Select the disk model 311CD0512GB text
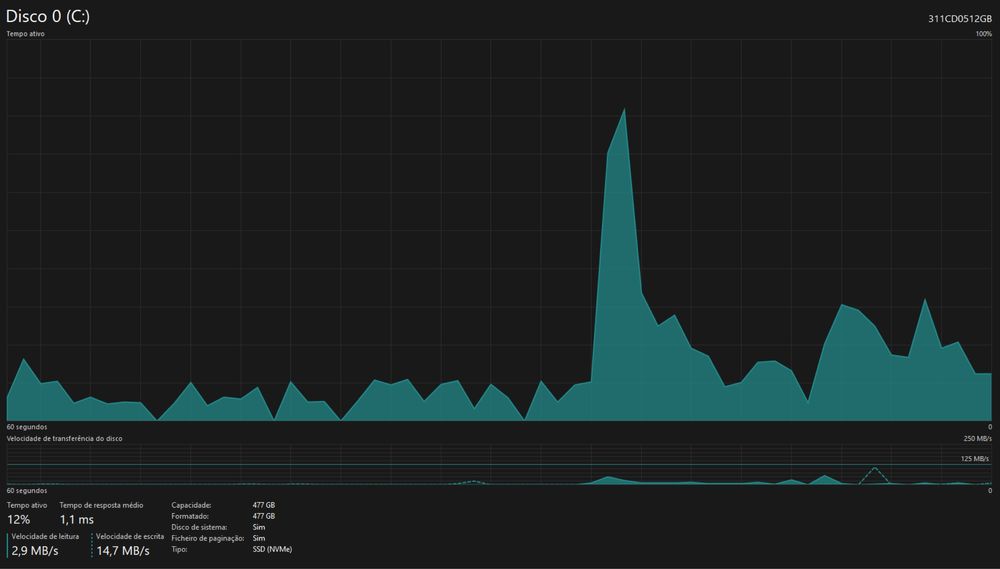1000x569 pixels. tap(960, 19)
